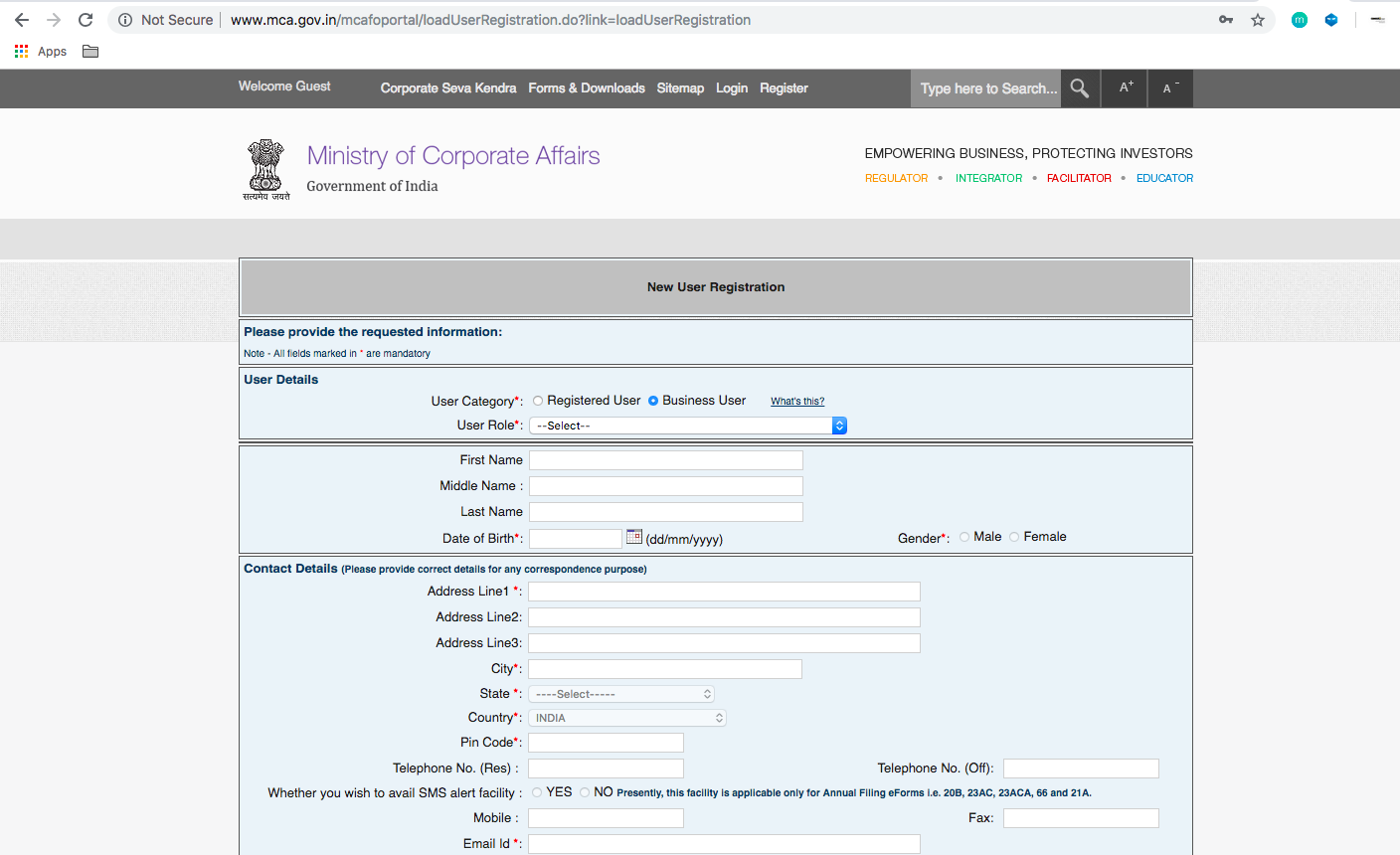Viewport: 1400px width, 855px height.
Task: Reload the page with the refresh icon
Action: click(86, 20)
